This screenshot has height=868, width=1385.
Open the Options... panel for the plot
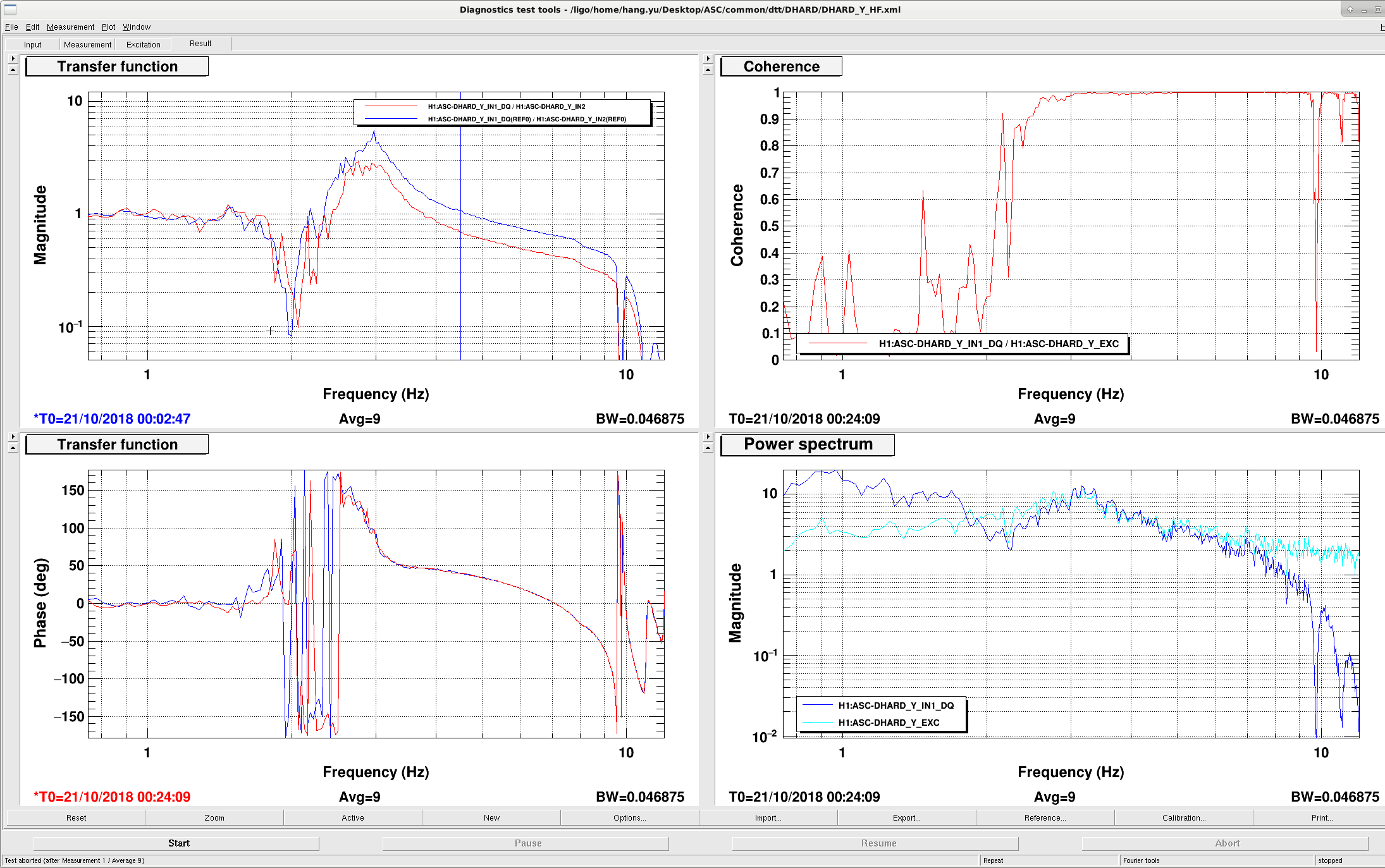pyautogui.click(x=629, y=817)
